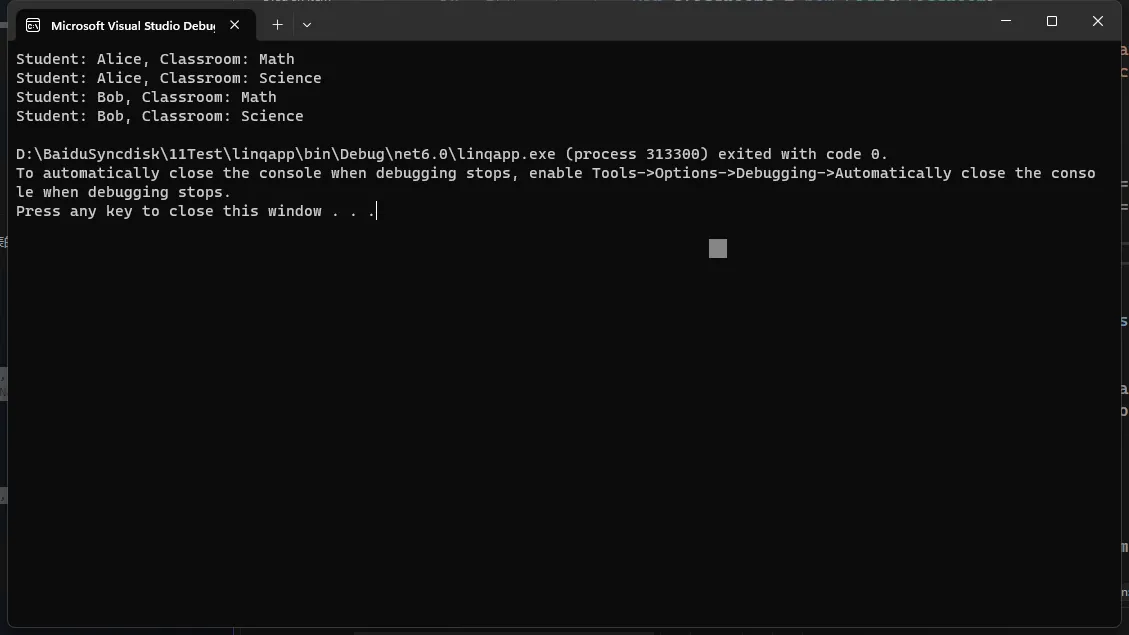The image size is (1129, 635).
Task: Click the gray square block in console
Action: tap(718, 248)
